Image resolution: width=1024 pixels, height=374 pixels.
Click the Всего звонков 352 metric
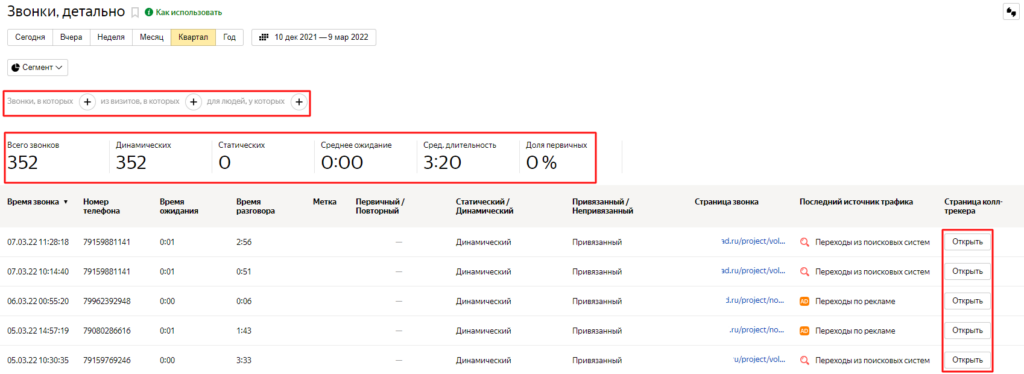tap(33, 156)
